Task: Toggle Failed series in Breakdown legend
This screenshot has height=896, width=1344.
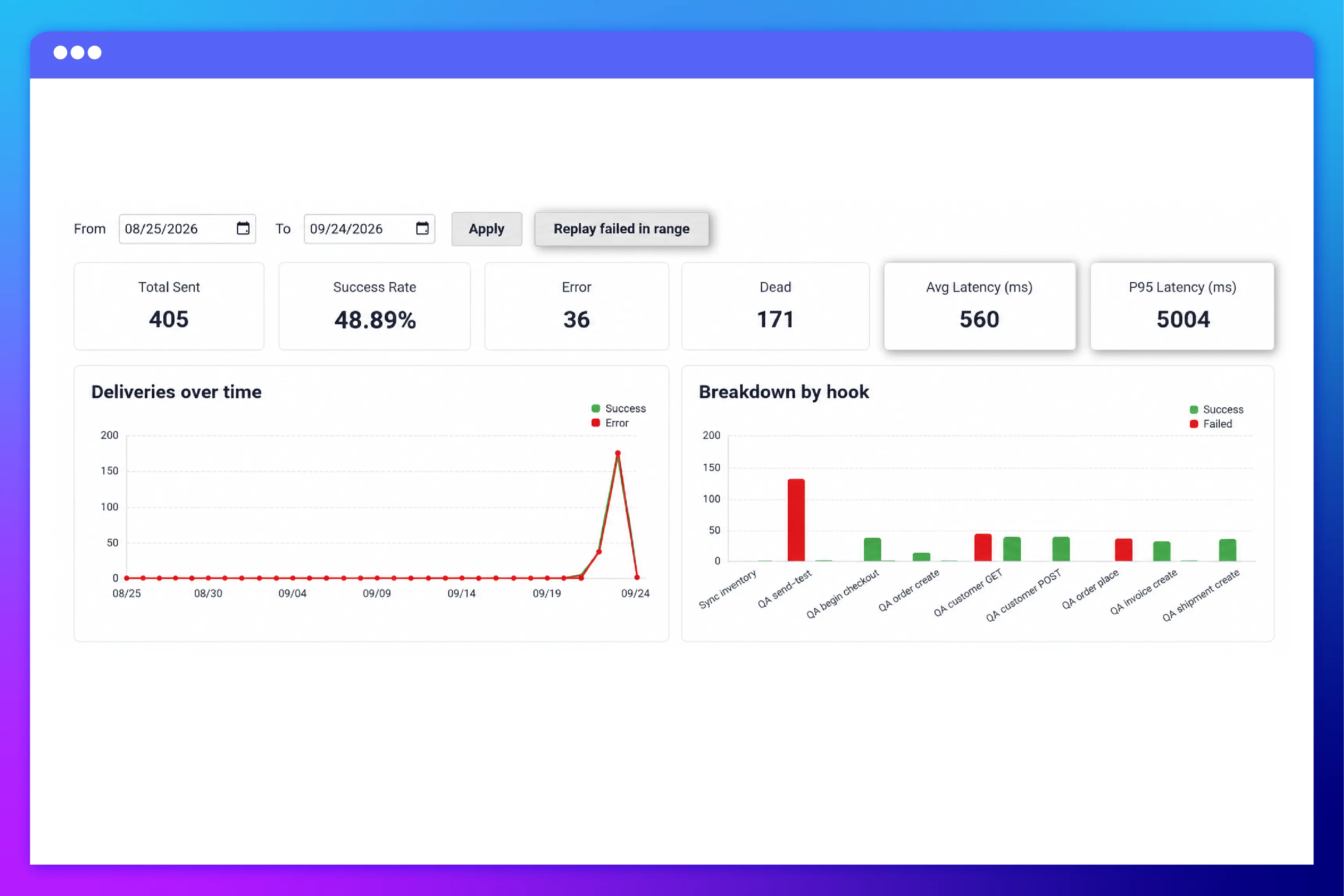Action: (x=1210, y=424)
